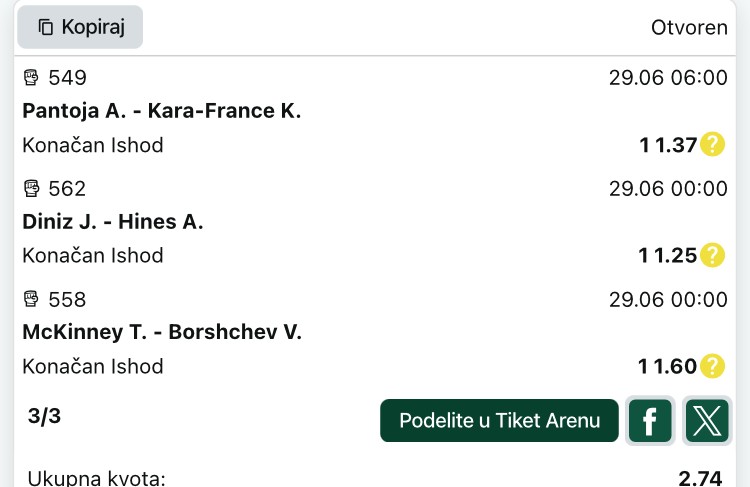The image size is (750, 487).
Task: Click the 1.60 odds value
Action: [x=675, y=366]
